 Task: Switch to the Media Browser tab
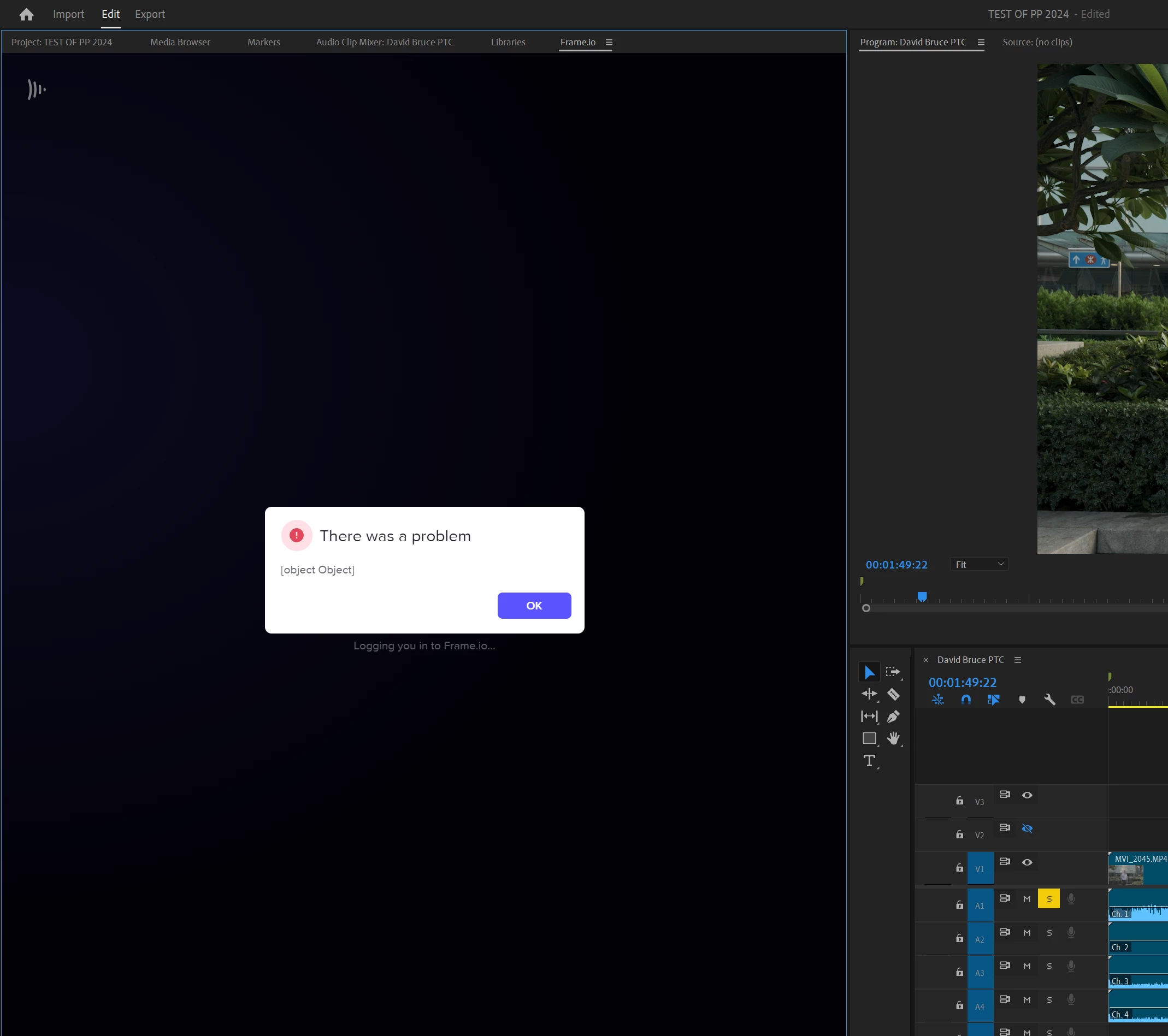coord(180,42)
